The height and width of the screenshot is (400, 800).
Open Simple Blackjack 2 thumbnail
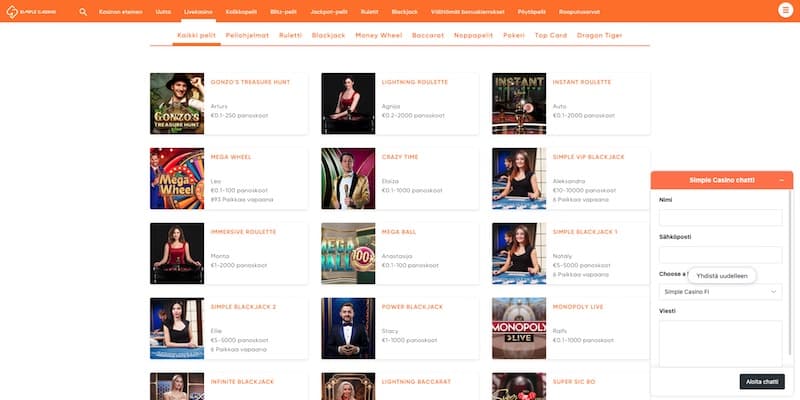(x=177, y=329)
